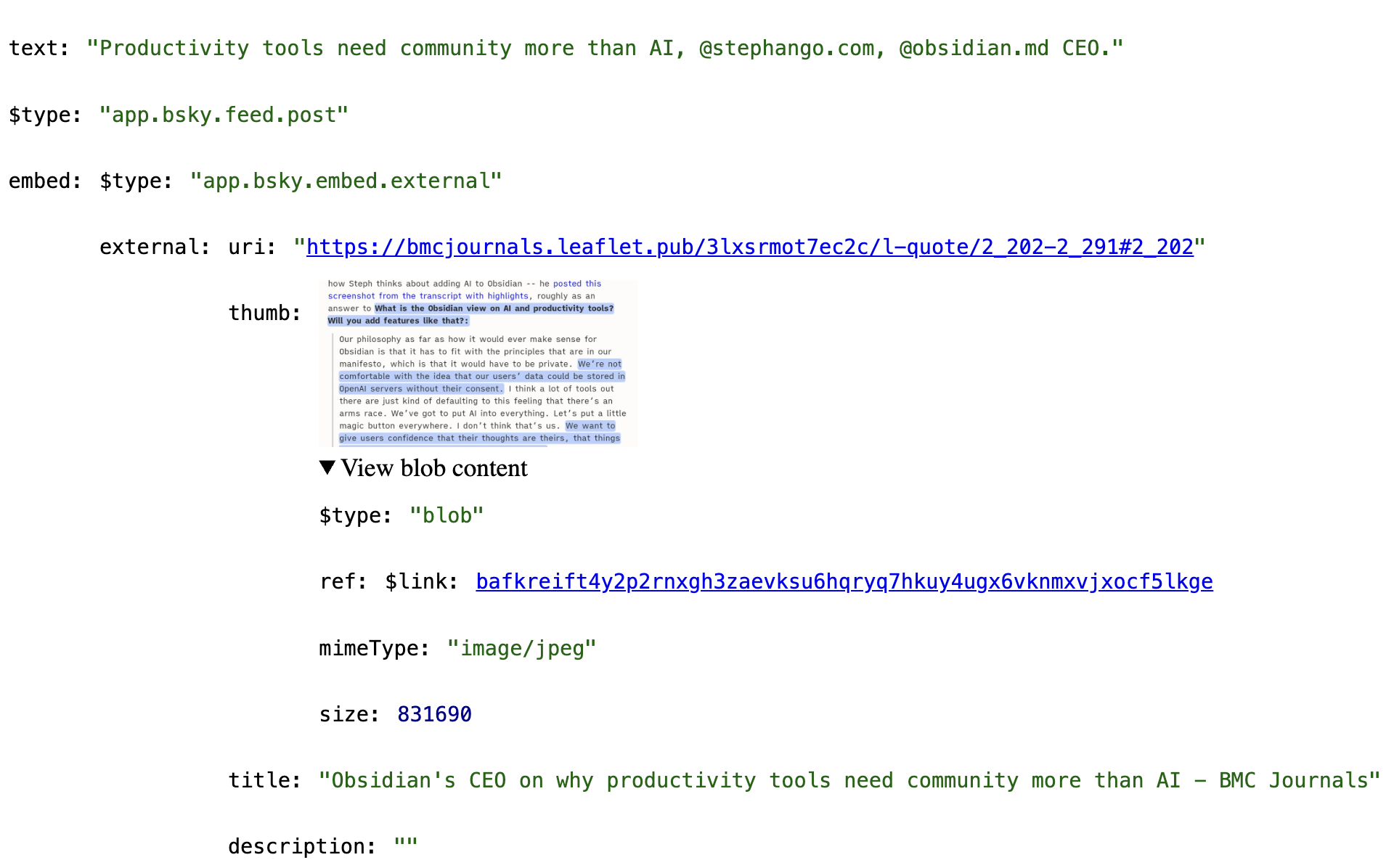This screenshot has width=1394, height=868.
Task: Open the bmcjournals.leaflet.pub uri link
Action: pyautogui.click(x=749, y=247)
